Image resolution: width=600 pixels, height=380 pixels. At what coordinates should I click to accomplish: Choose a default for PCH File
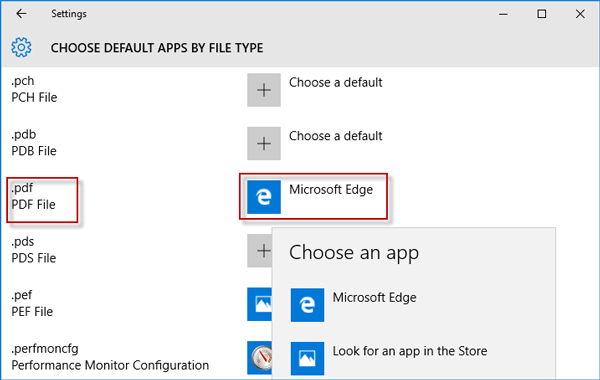335,82
